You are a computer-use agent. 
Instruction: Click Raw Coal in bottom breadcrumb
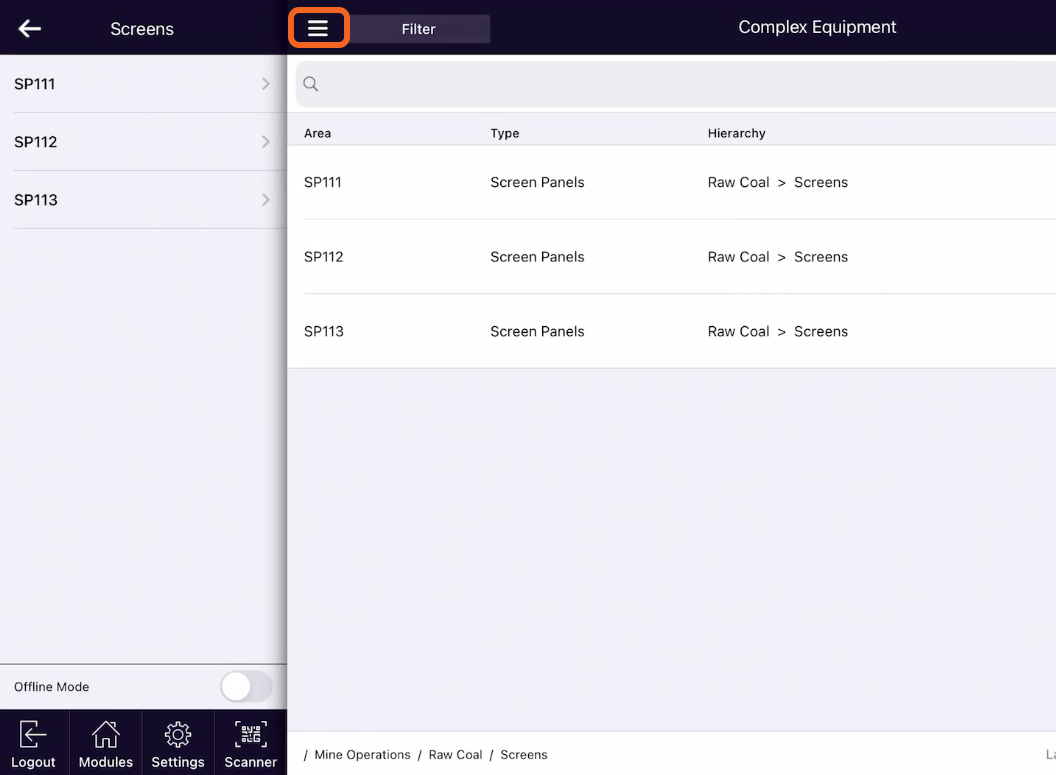pos(455,755)
